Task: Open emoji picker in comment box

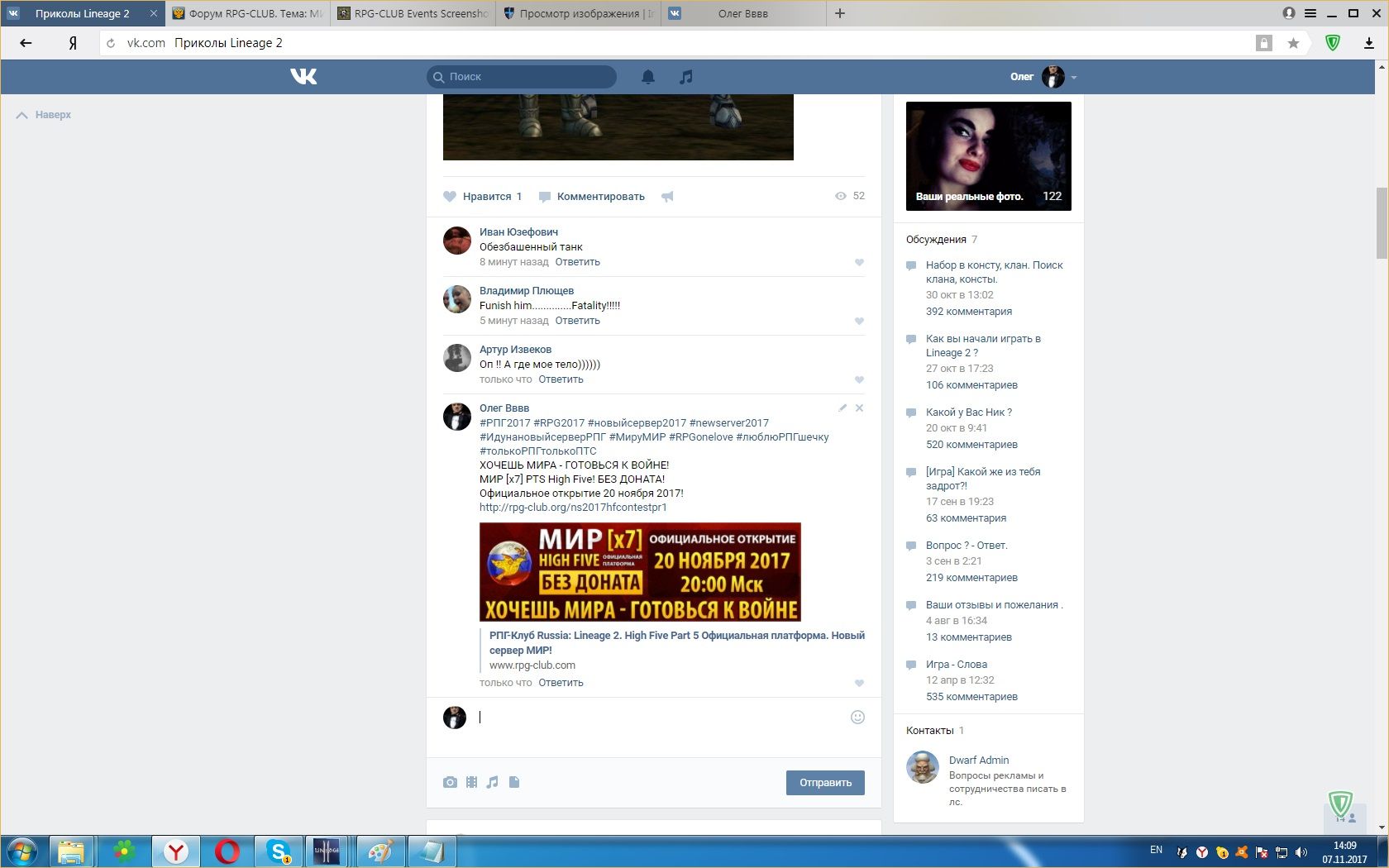Action: 857,717
